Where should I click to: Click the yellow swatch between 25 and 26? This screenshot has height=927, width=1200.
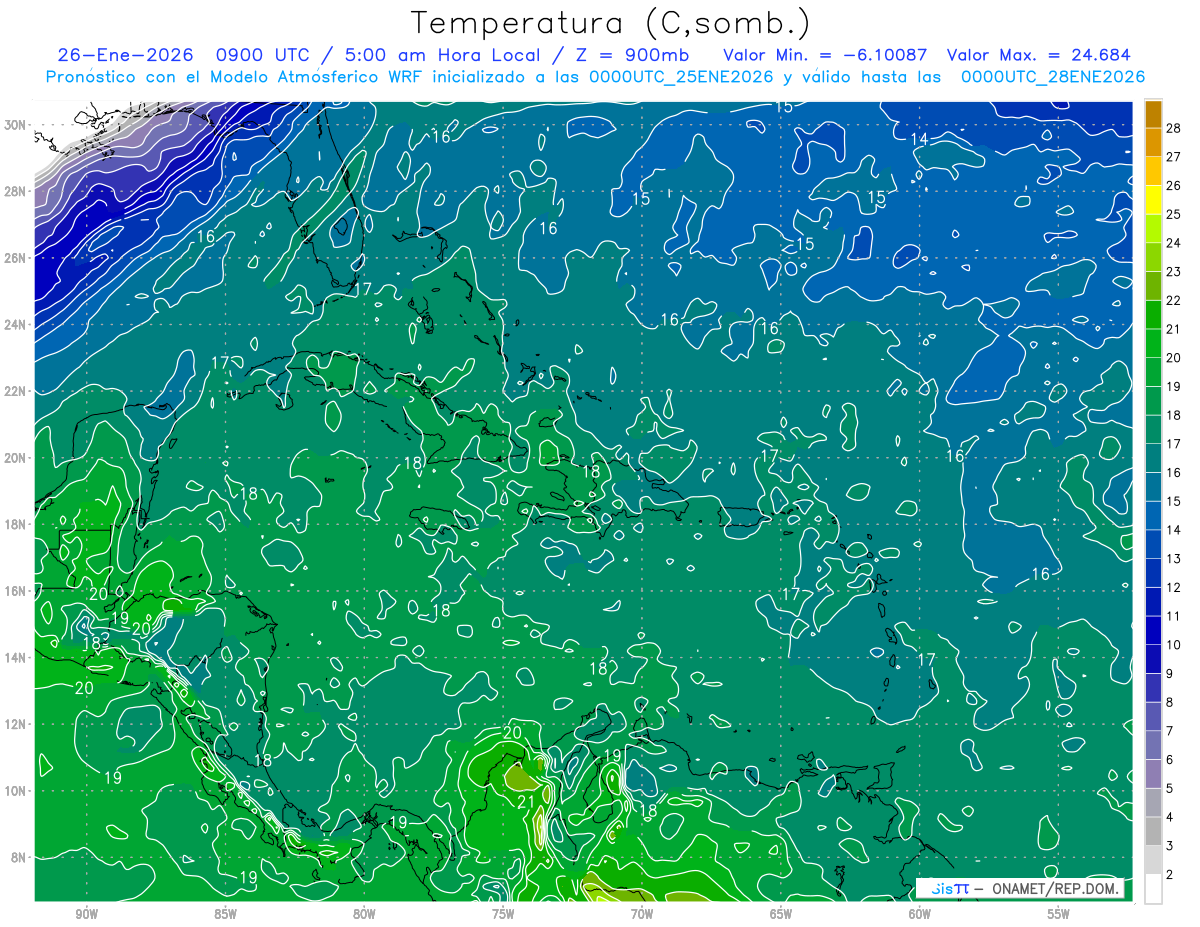(1153, 200)
